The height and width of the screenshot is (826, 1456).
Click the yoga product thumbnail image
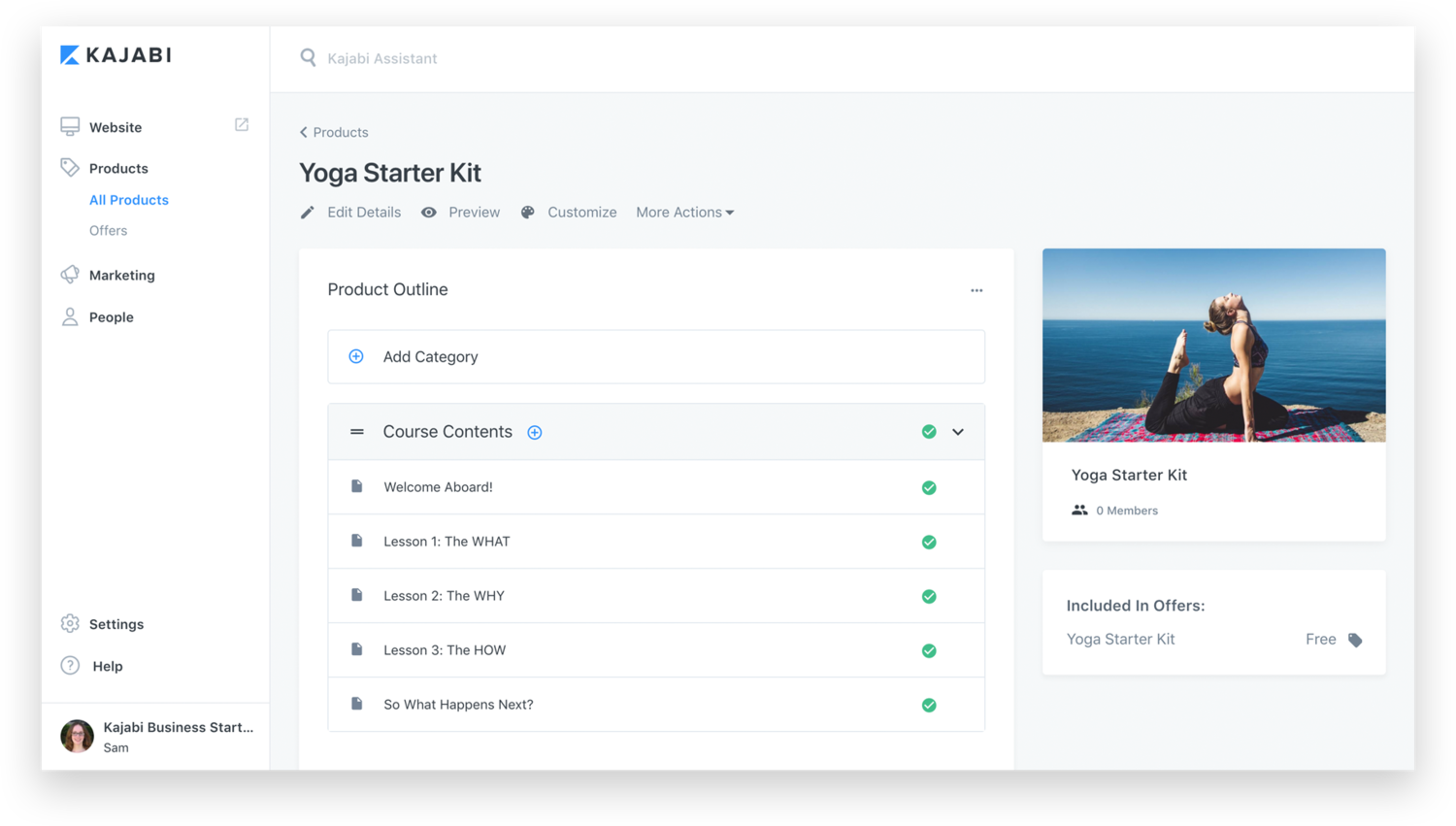(x=1214, y=346)
